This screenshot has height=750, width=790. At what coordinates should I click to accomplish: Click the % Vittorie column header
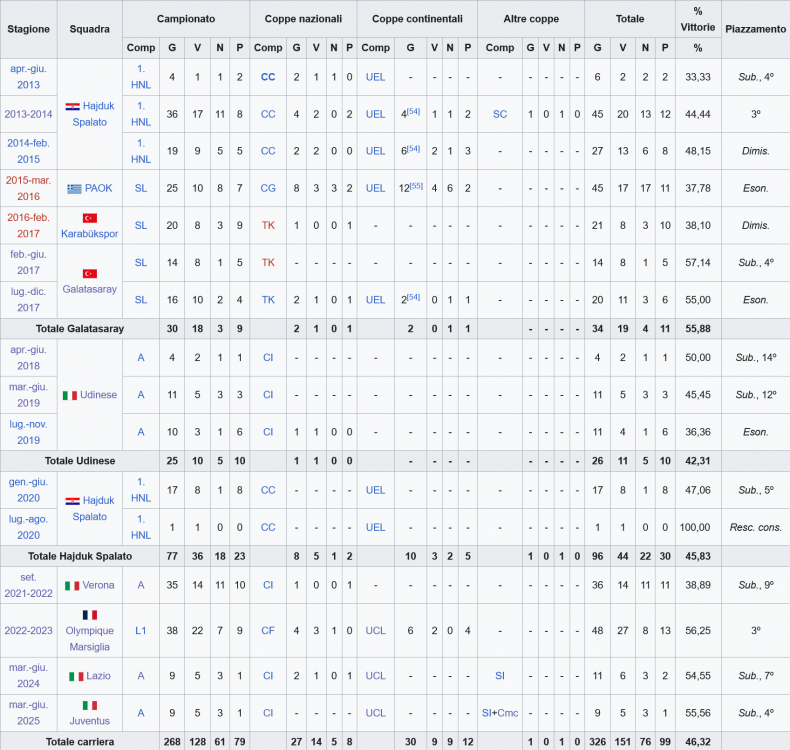698,19
